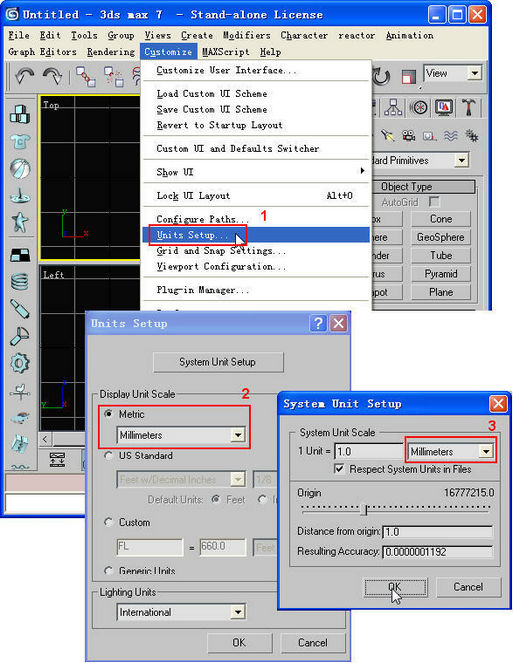Open the Metric Millimeters dropdown in Units Setup
This screenshot has height=663, width=513.
click(238, 435)
